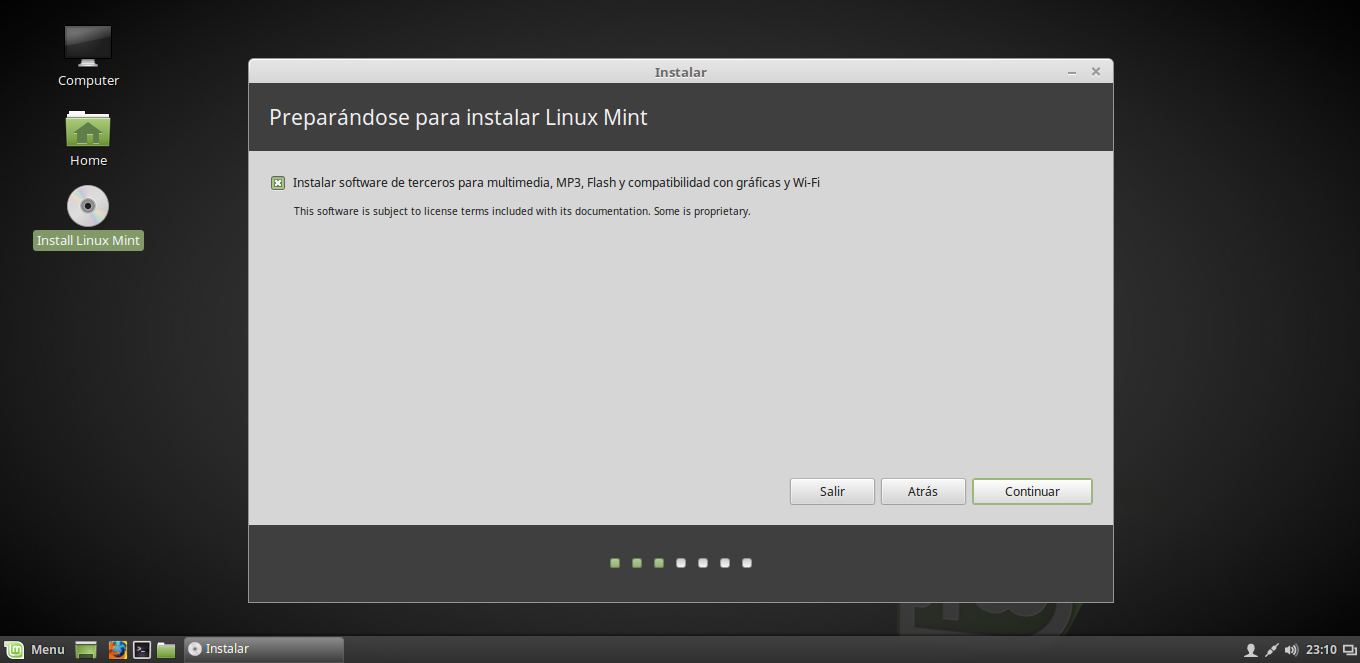Open the Mint Menu in the panel
The image size is (1360, 663).
coord(35,650)
